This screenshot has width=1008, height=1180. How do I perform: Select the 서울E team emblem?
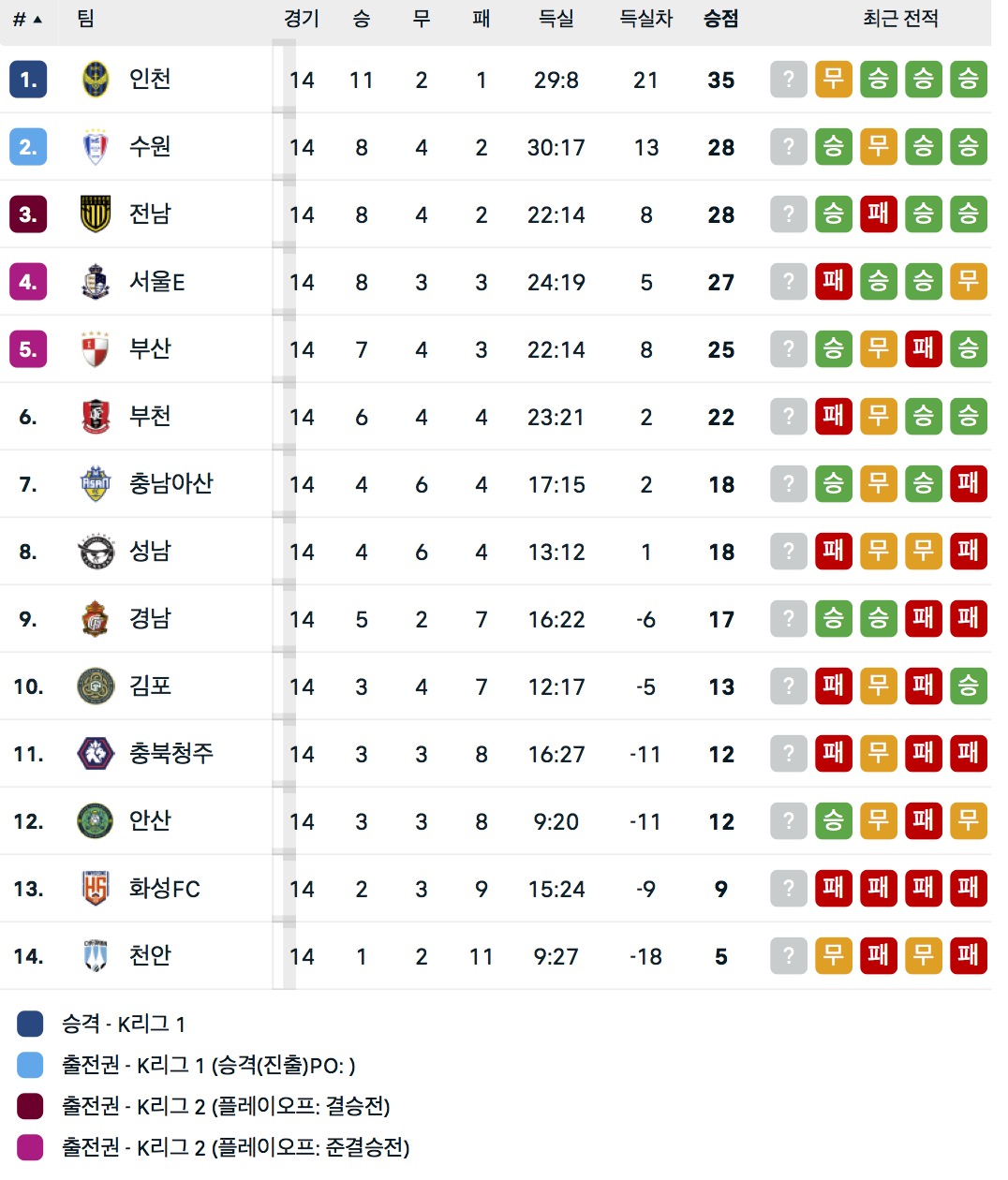pos(96,282)
